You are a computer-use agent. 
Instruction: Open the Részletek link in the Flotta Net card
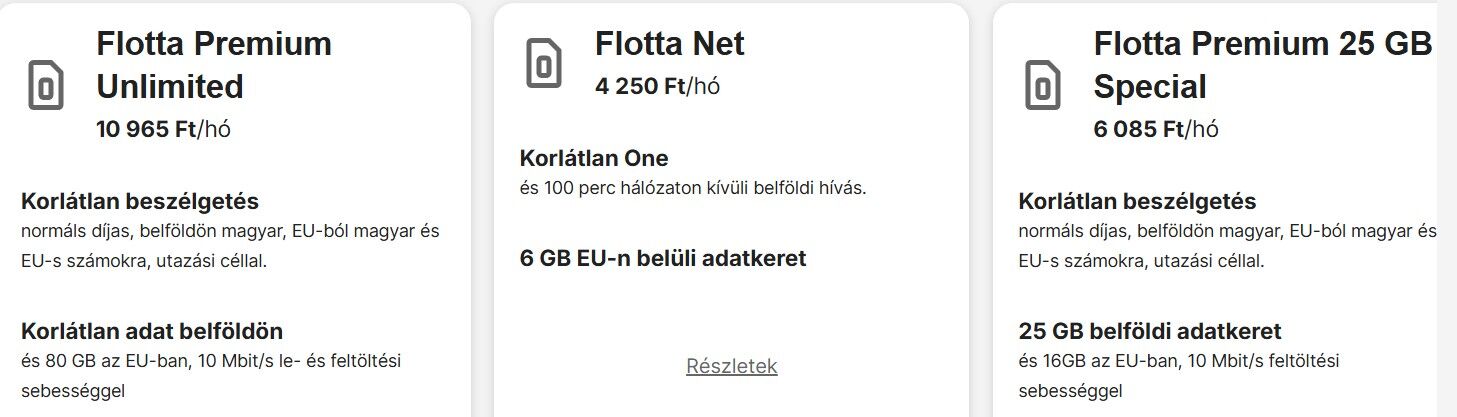(731, 366)
